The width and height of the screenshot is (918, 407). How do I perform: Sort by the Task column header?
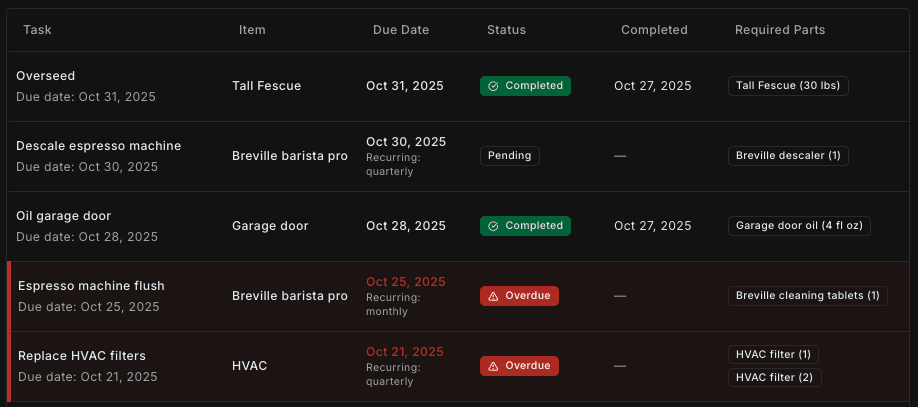(x=38, y=30)
